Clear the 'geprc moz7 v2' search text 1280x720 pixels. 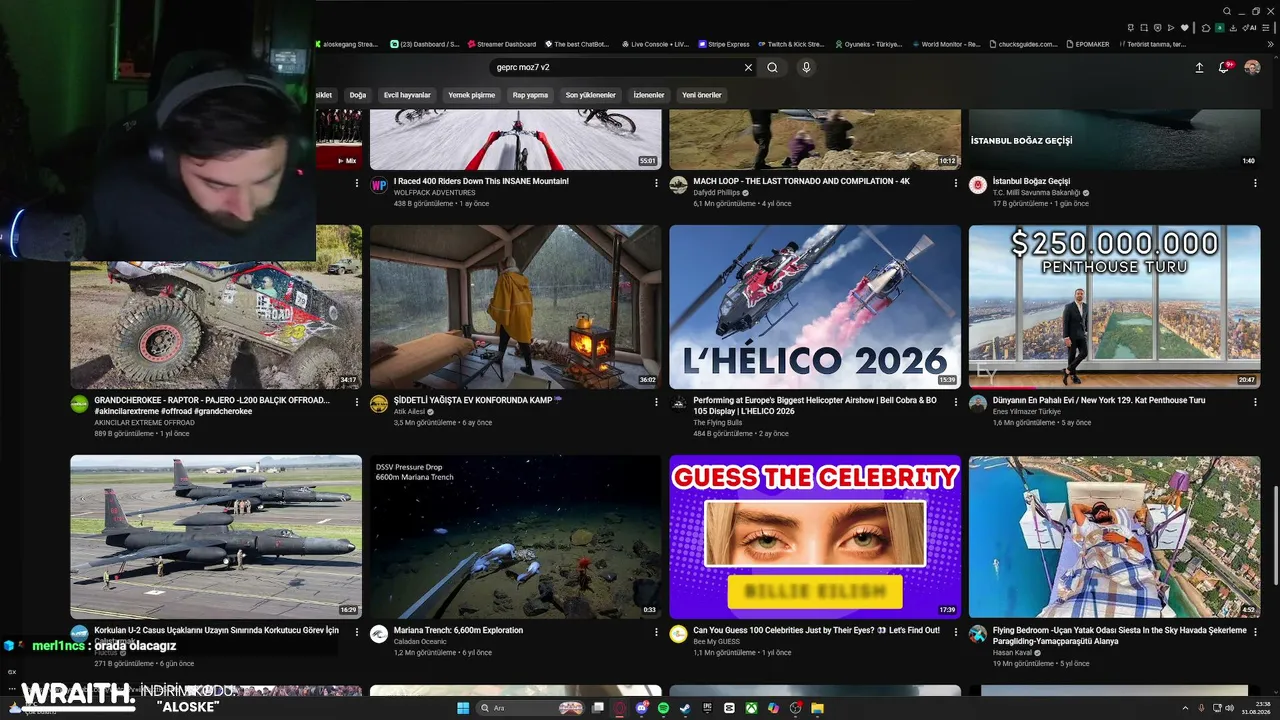[x=748, y=68]
